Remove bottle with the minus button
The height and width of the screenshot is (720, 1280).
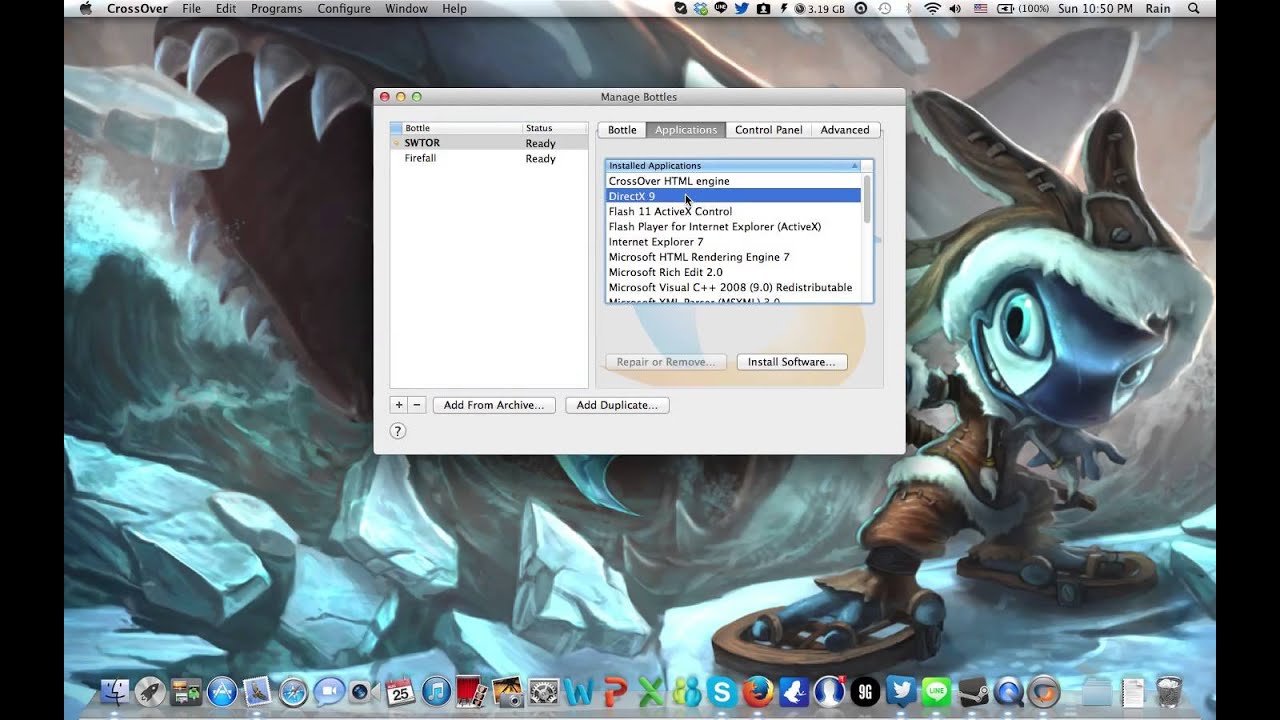tap(417, 405)
